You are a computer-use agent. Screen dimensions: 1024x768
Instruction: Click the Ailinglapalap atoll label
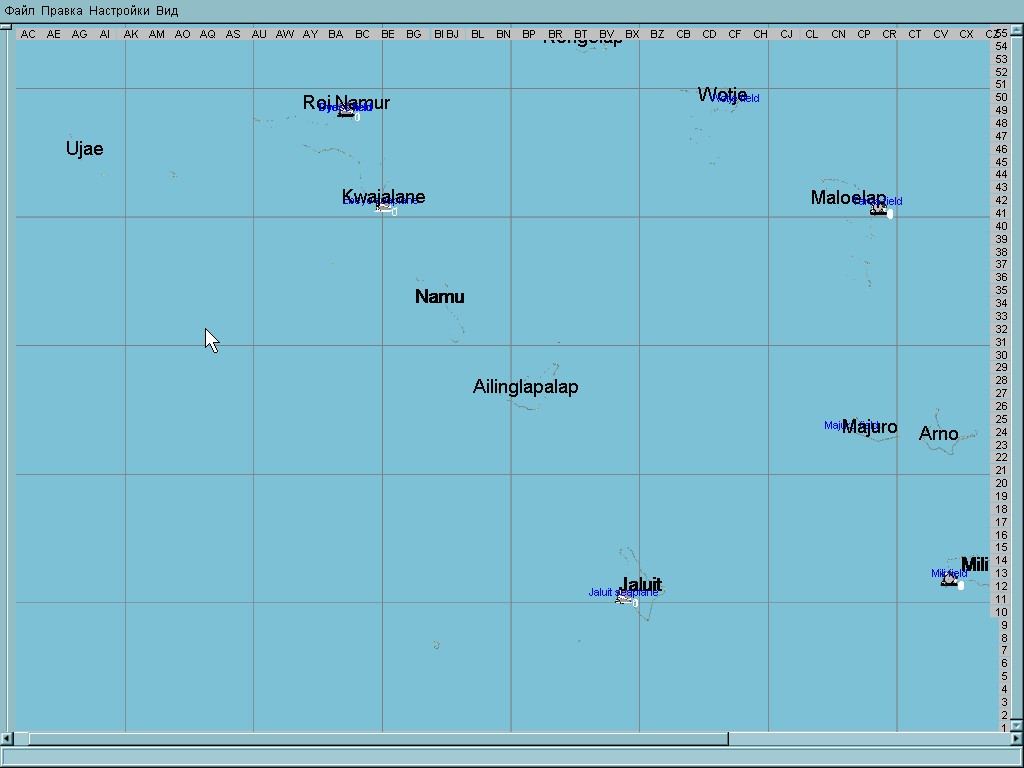tap(526, 387)
